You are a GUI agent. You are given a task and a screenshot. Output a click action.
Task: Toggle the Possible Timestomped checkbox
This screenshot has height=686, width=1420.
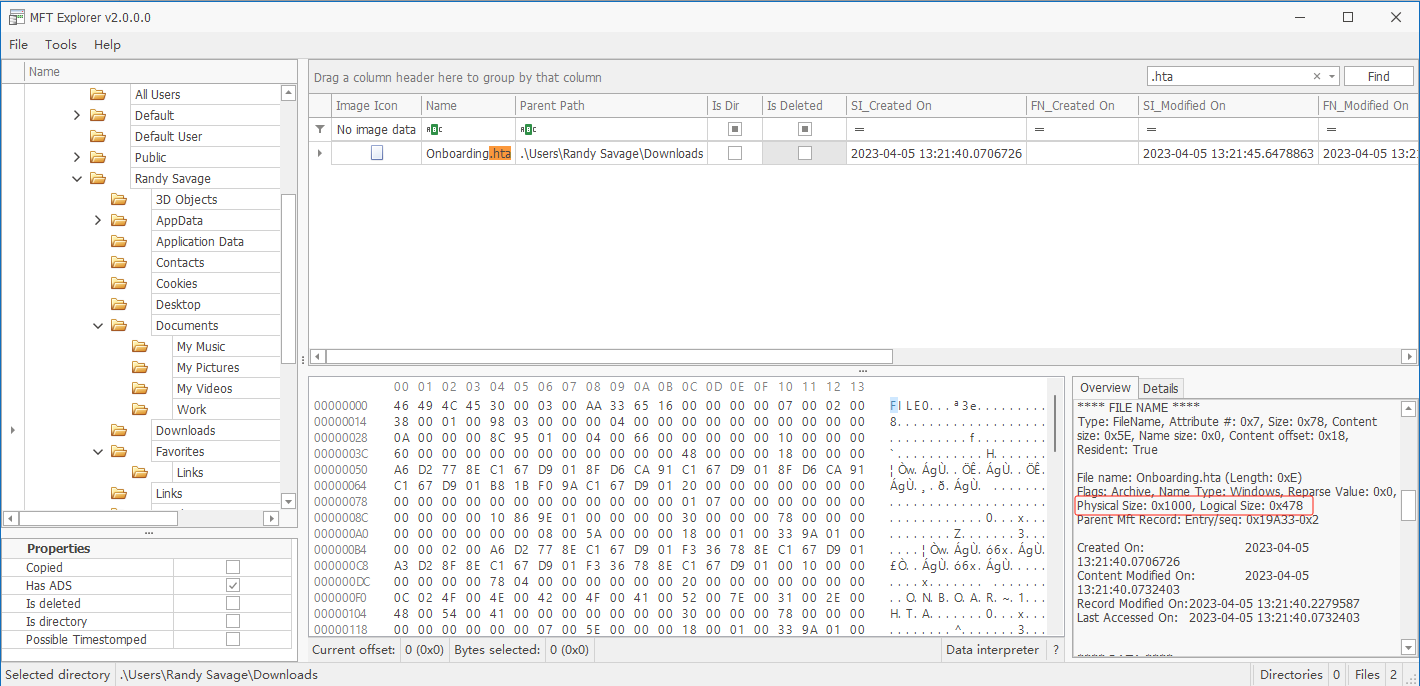click(233, 639)
